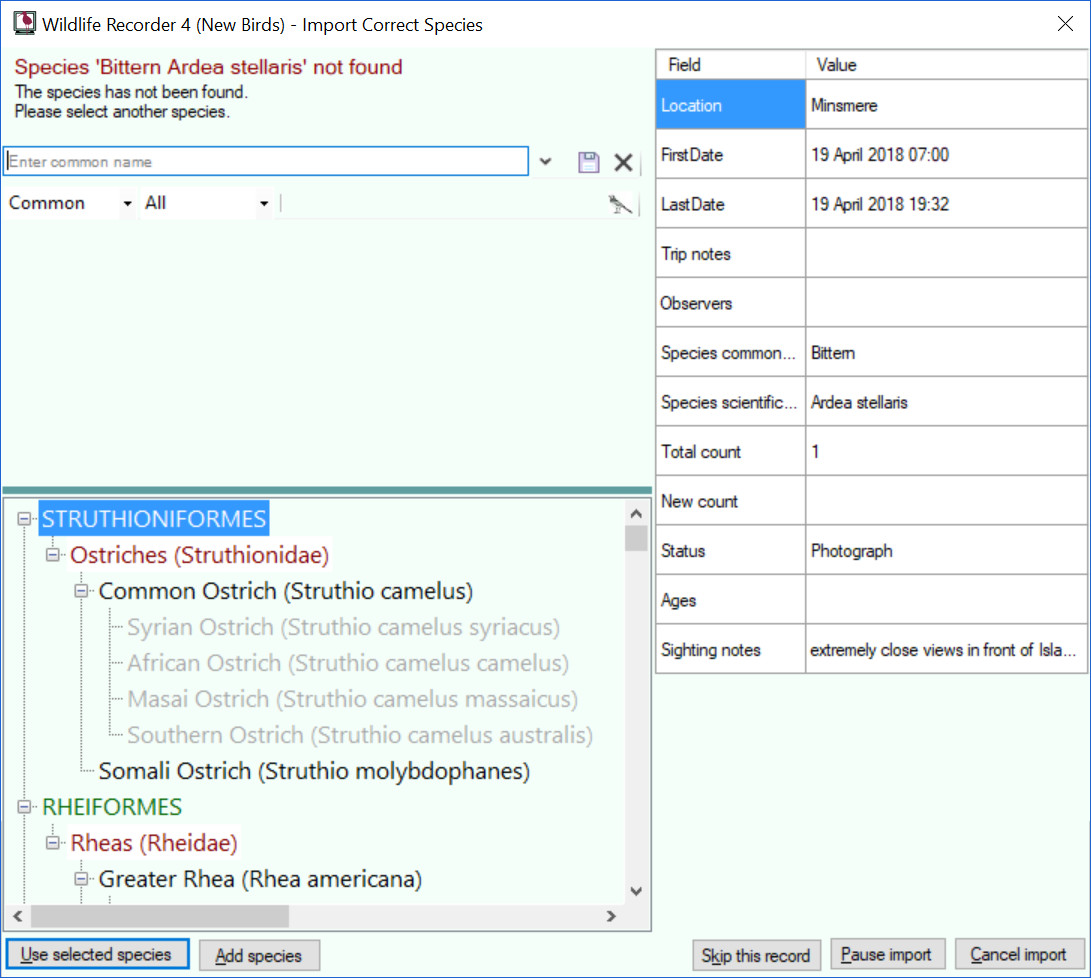1091x978 pixels.
Task: Pause the import
Action: pos(887,954)
